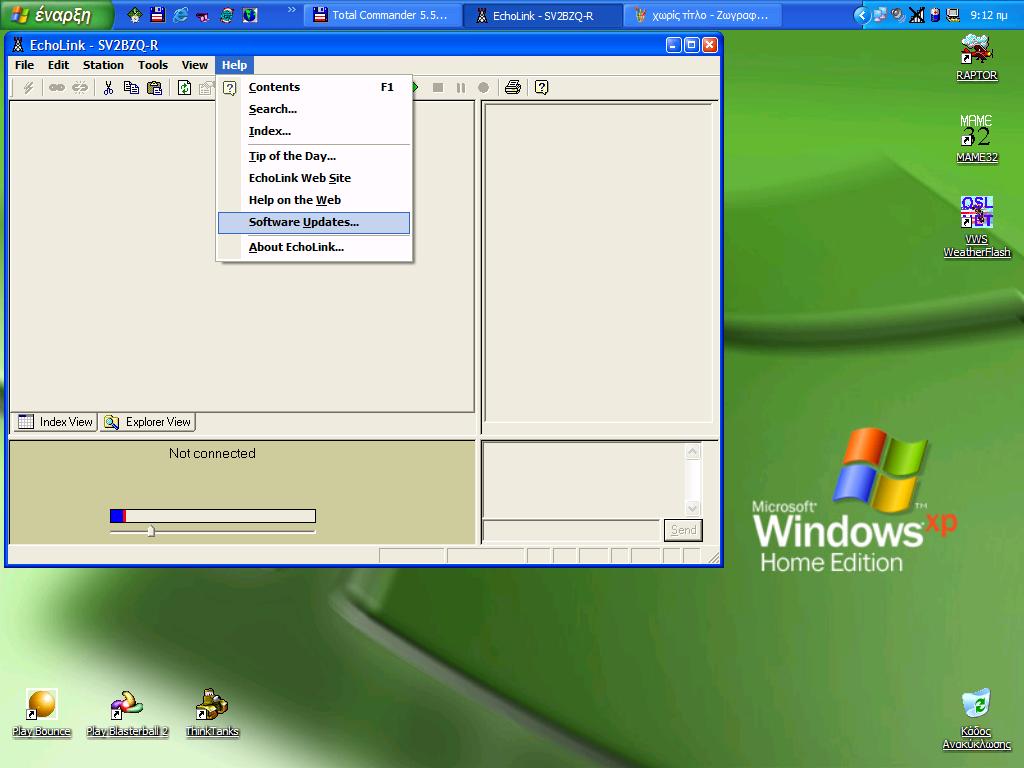The image size is (1024, 768).
Task: Close the open Help menu
Action: (234, 65)
